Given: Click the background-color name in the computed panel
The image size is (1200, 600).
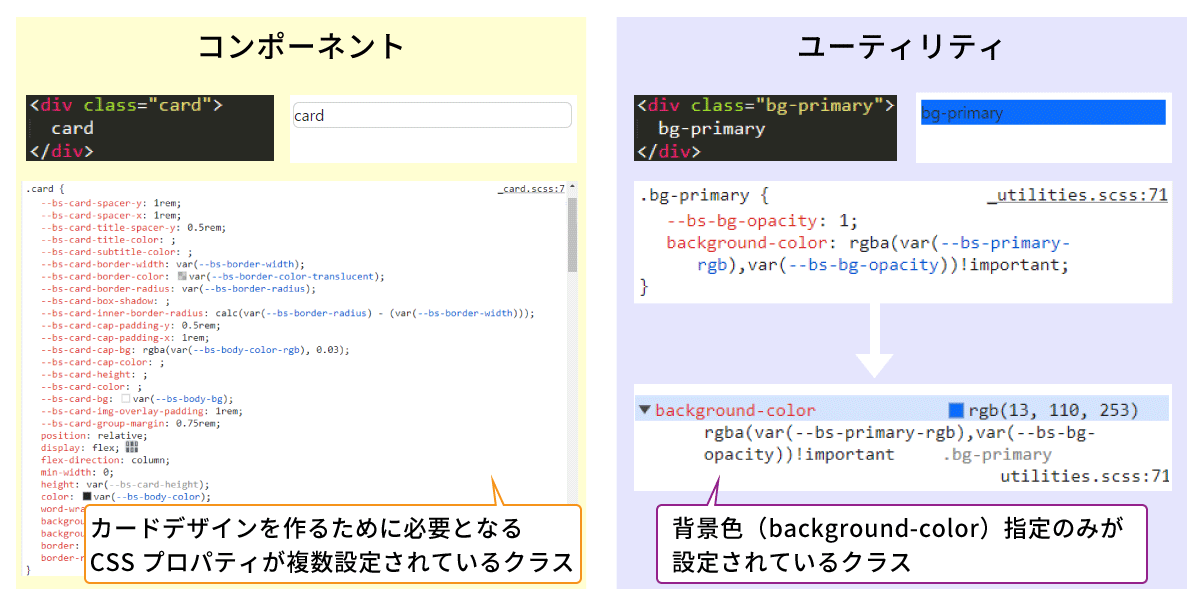Looking at the screenshot, I should (x=735, y=410).
